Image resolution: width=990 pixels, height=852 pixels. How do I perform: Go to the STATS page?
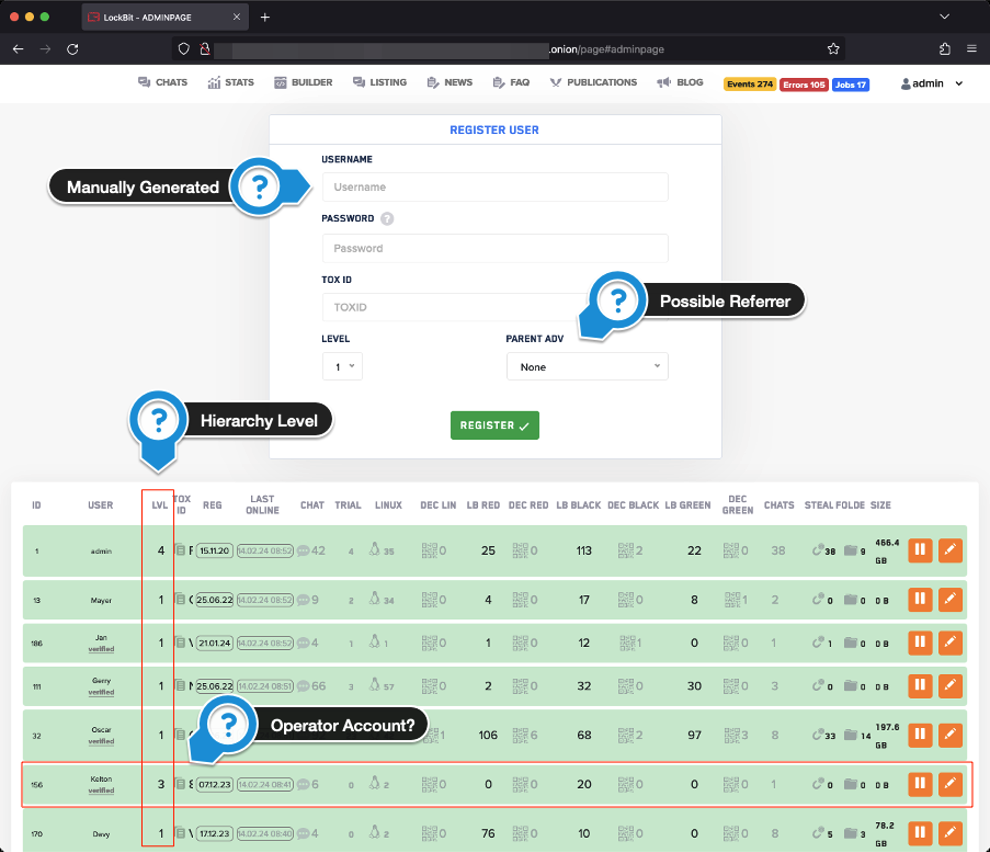click(231, 83)
